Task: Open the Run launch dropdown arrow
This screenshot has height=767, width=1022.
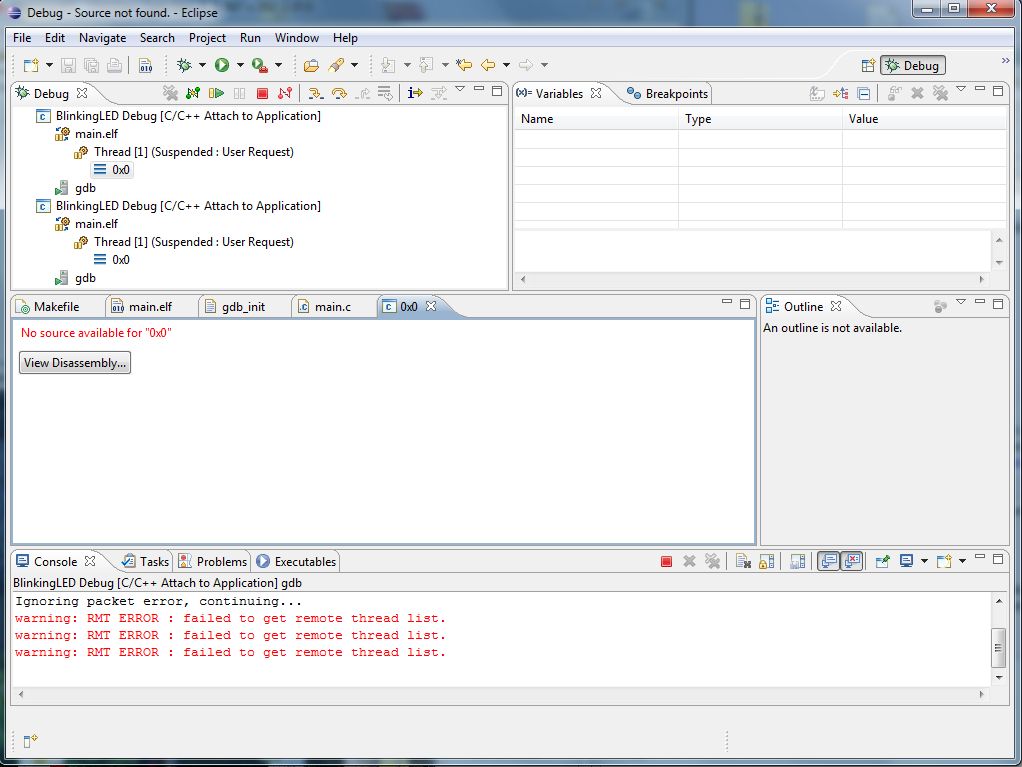Action: (240, 65)
